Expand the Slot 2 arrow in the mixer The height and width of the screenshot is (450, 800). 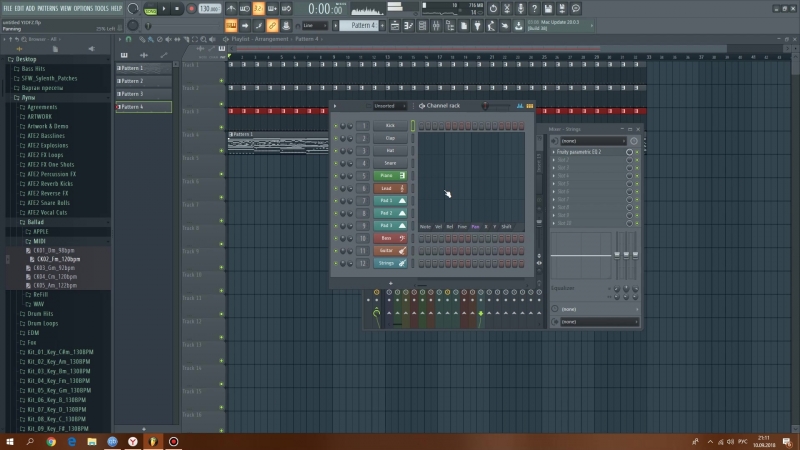[554, 160]
